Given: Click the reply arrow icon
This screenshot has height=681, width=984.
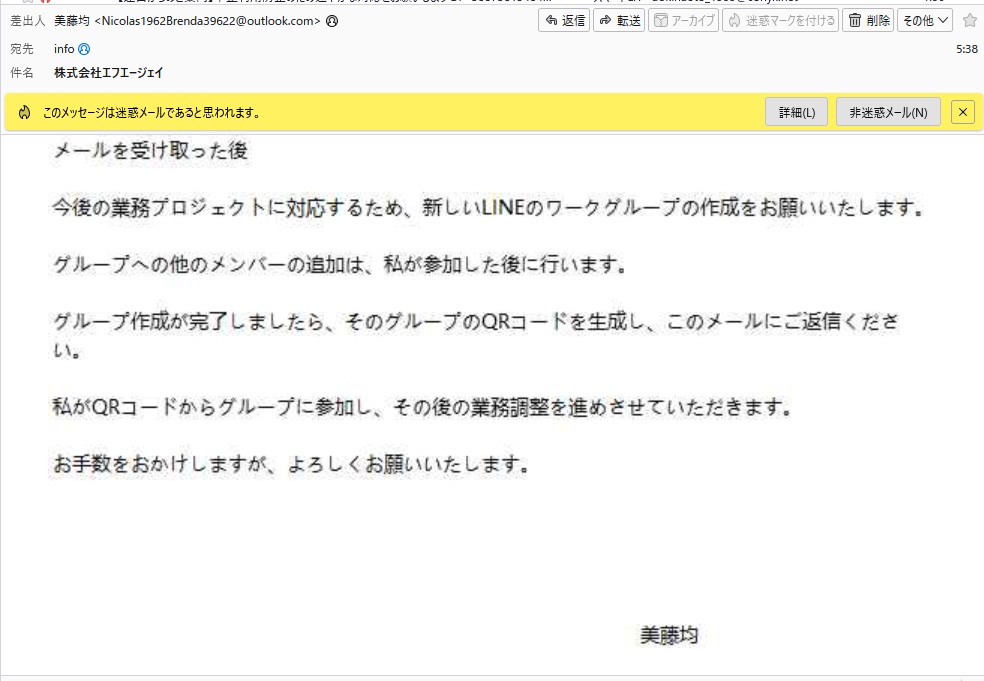Looking at the screenshot, I should tap(551, 20).
